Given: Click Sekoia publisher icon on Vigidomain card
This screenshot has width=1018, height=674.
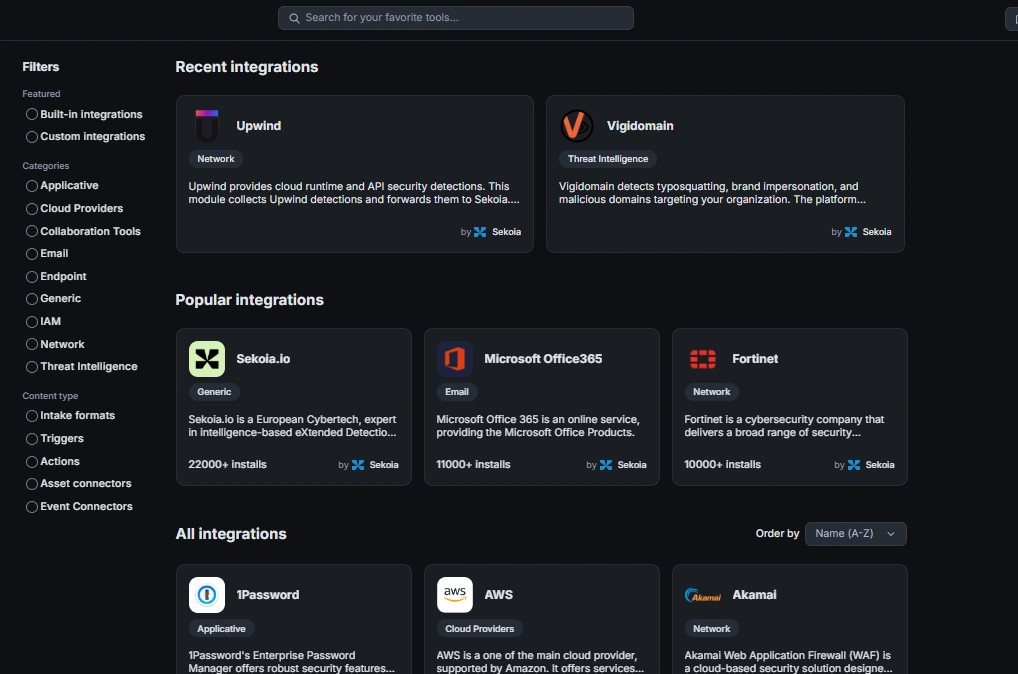Looking at the screenshot, I should [x=850, y=232].
